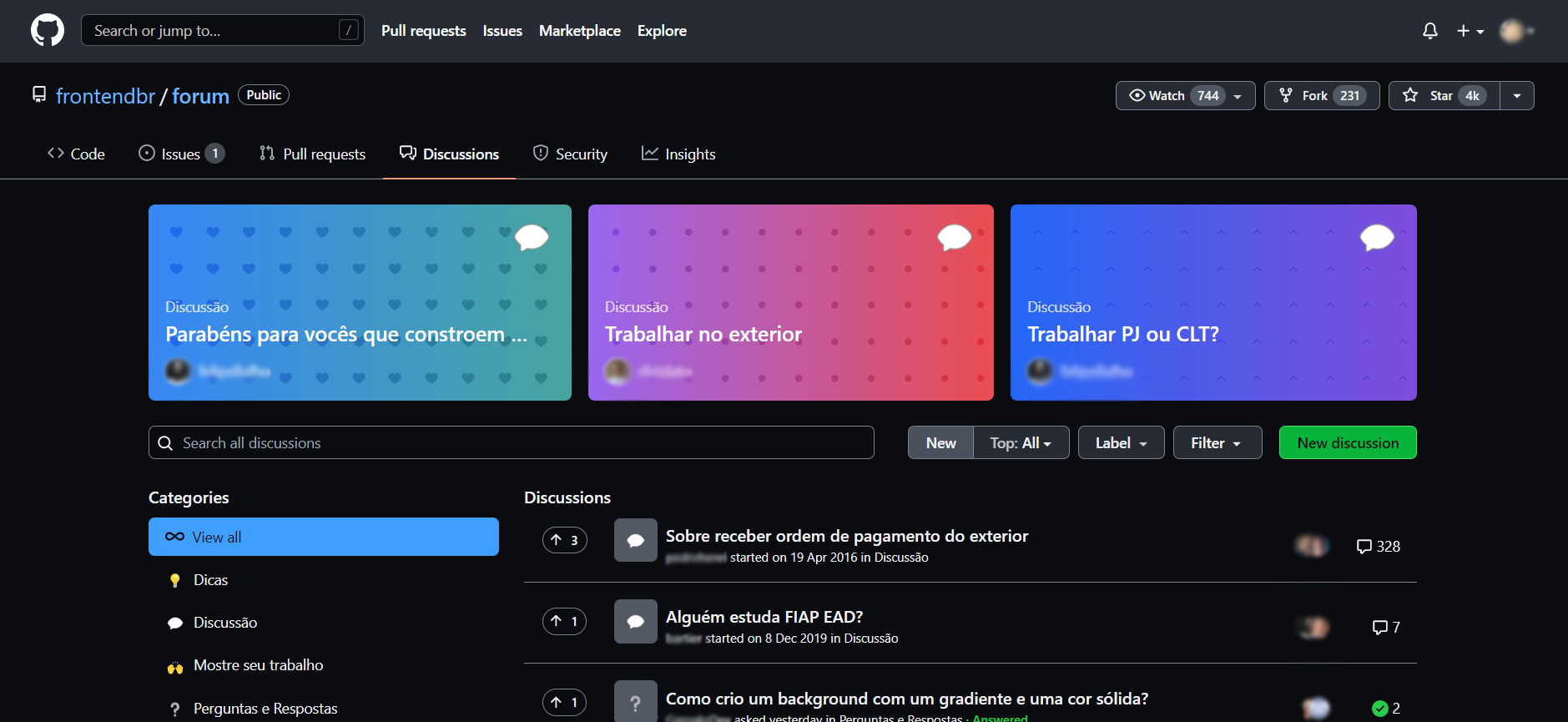Go to Issues in top navigation
Screen dimensions: 1568x722
502,31
